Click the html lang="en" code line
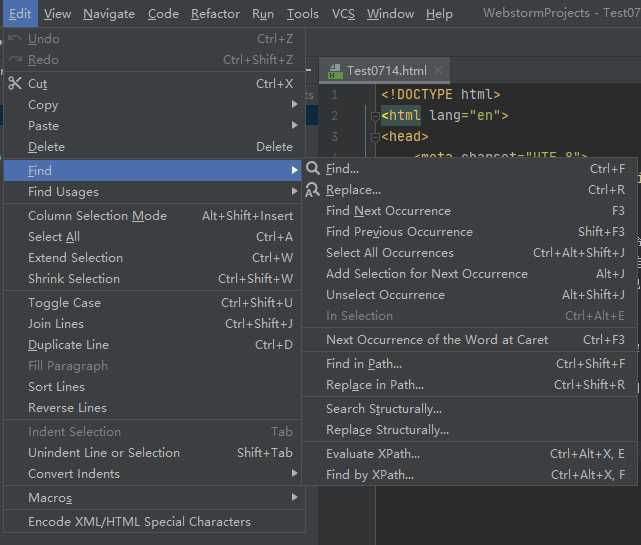Screen dimensions: 641x545 [x=445, y=115]
